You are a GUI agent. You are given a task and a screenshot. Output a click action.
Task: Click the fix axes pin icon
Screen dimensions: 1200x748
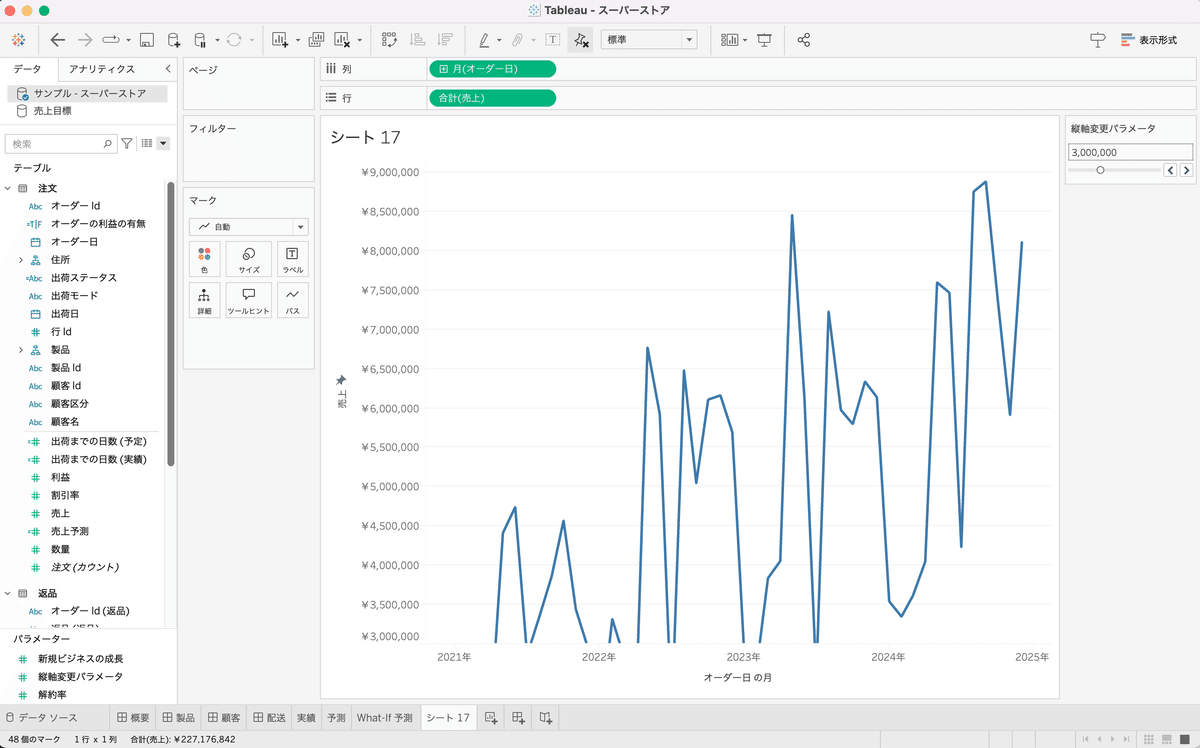580,40
